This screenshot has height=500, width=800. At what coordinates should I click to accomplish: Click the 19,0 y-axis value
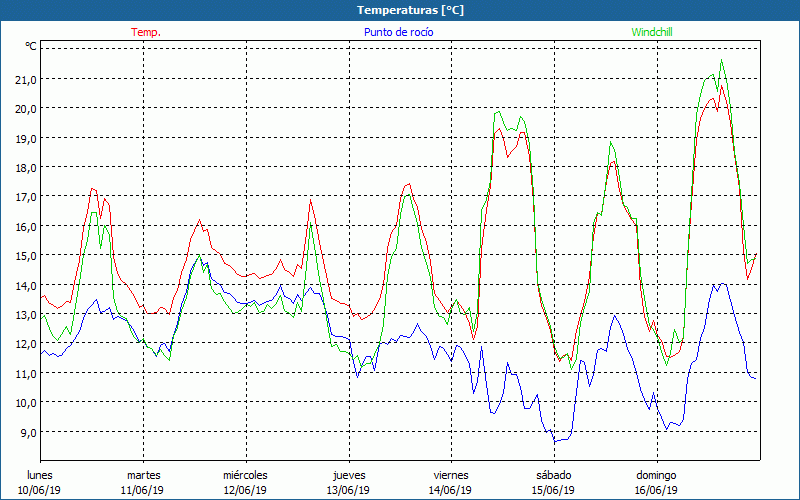click(26, 138)
